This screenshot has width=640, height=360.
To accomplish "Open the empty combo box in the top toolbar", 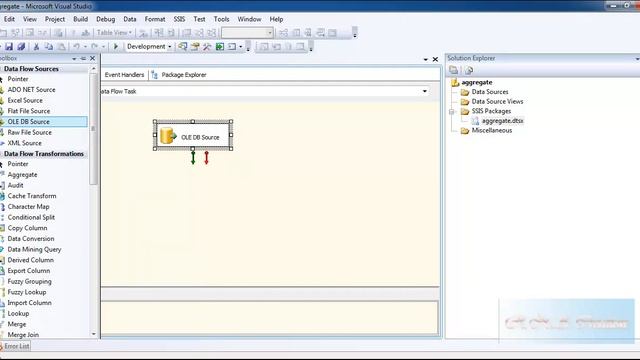I will pyautogui.click(x=247, y=33).
